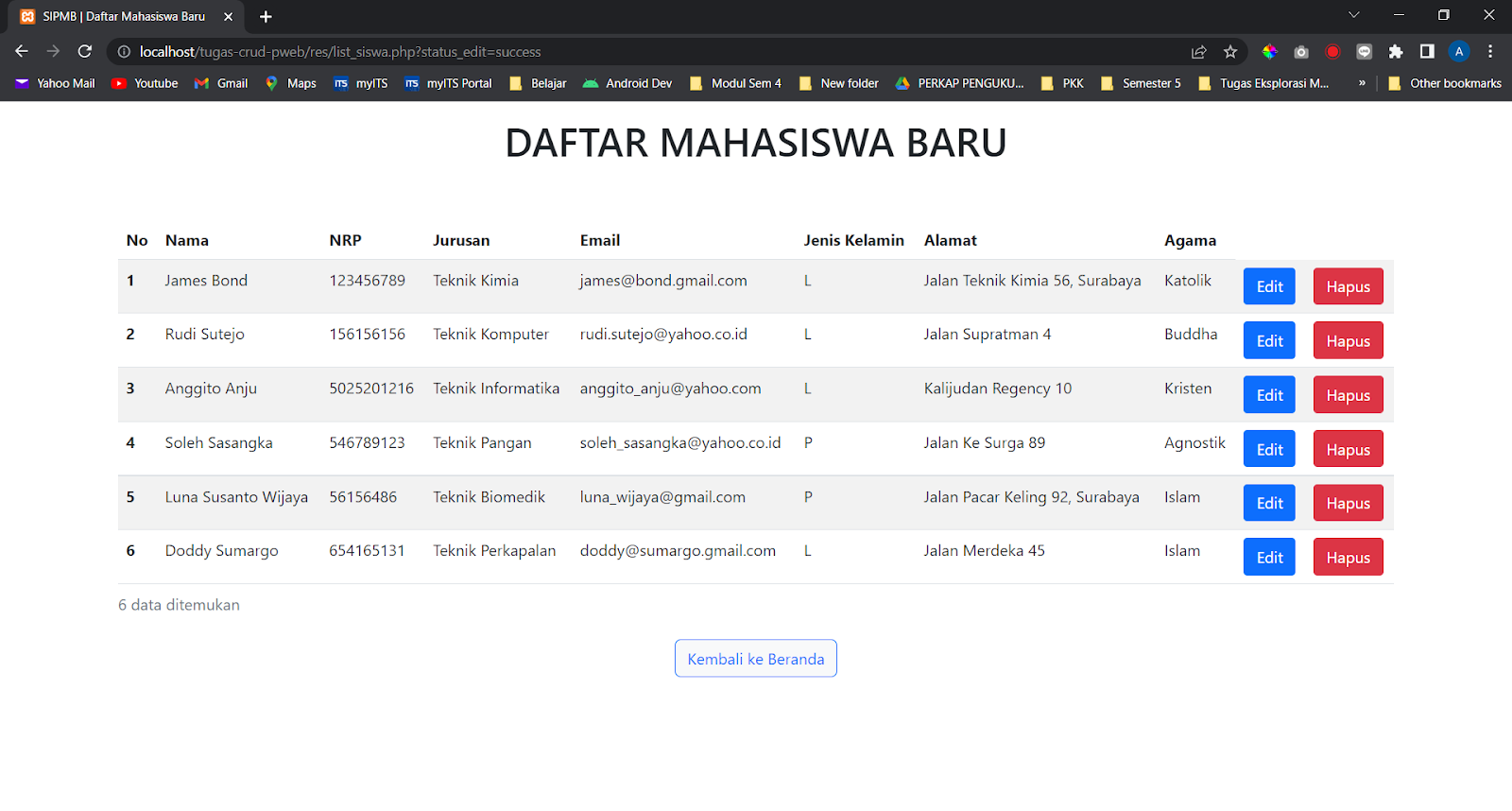Edit the Doddy Sumargo record

click(1269, 558)
